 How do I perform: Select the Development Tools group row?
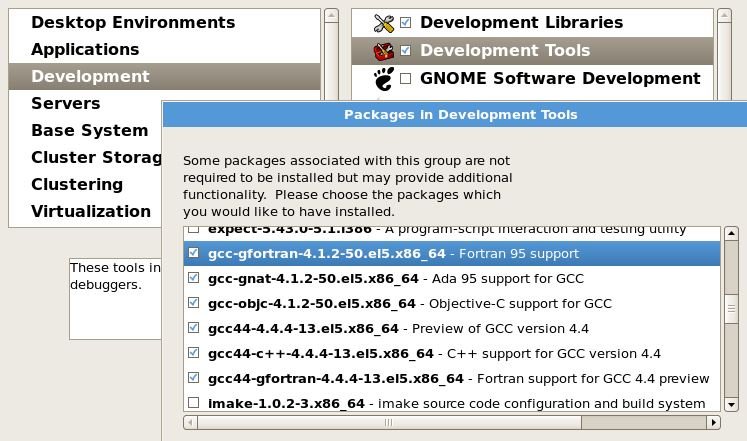[x=532, y=51]
